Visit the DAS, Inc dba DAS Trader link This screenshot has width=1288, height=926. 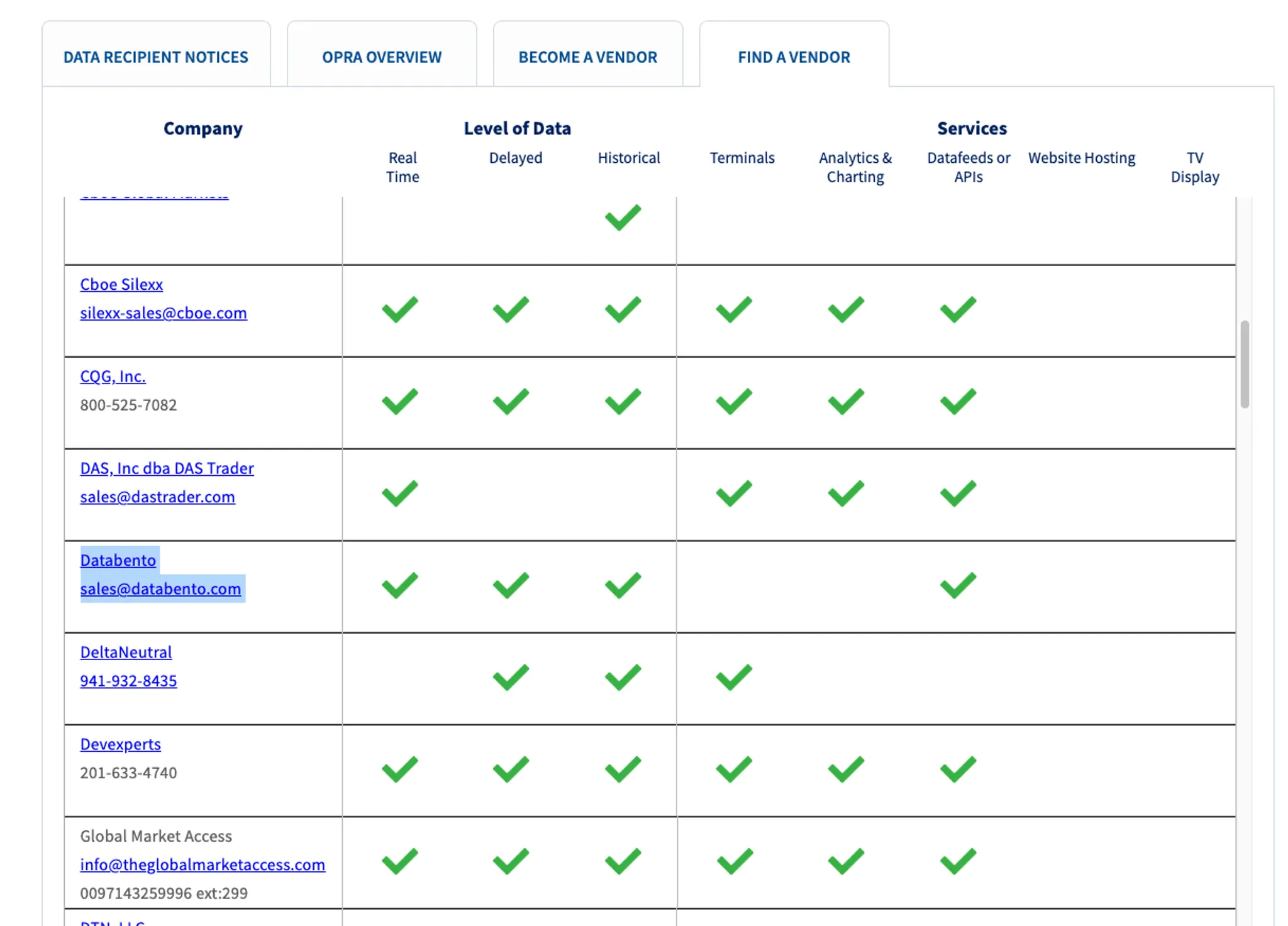(x=167, y=468)
